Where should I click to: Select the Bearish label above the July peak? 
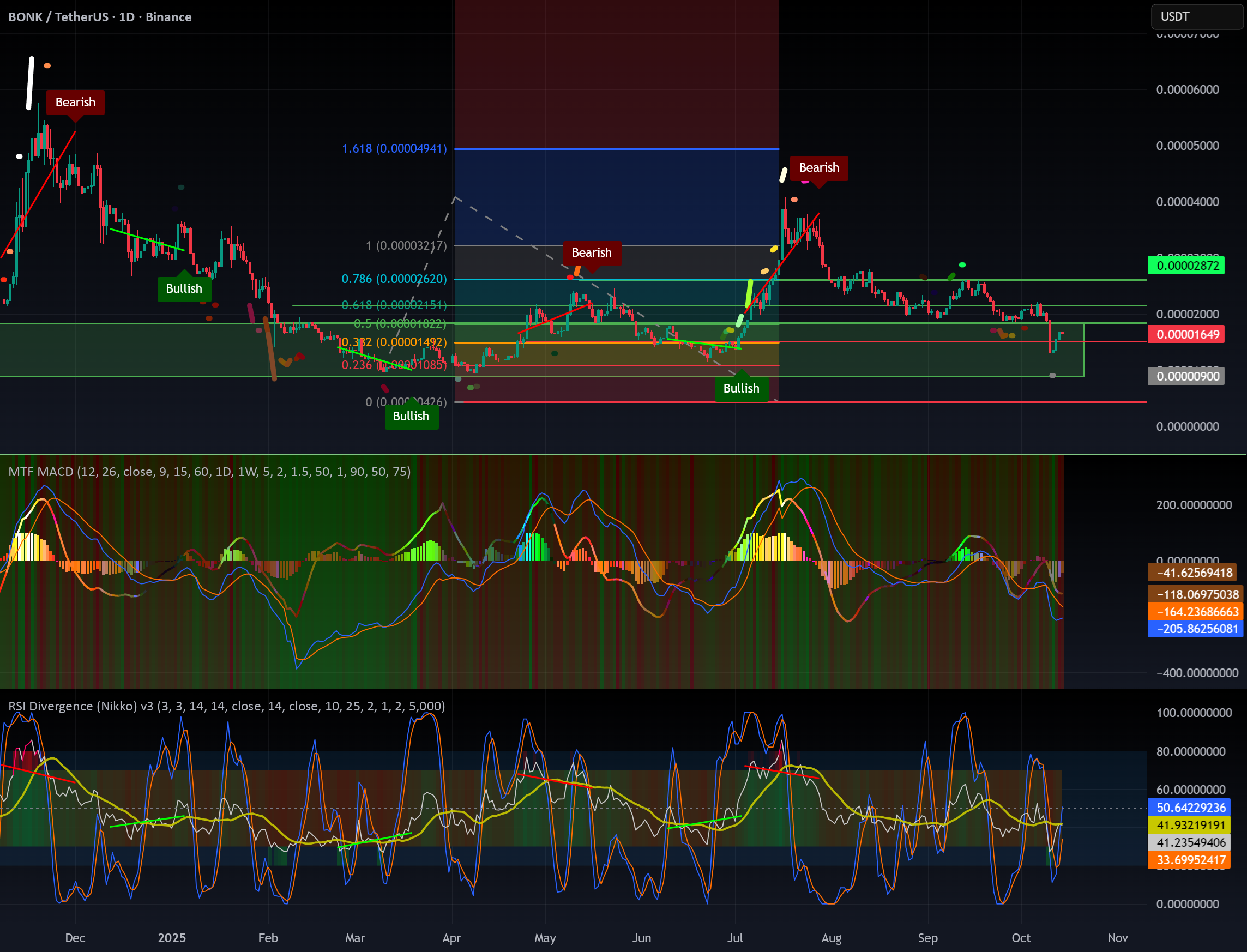coord(818,168)
